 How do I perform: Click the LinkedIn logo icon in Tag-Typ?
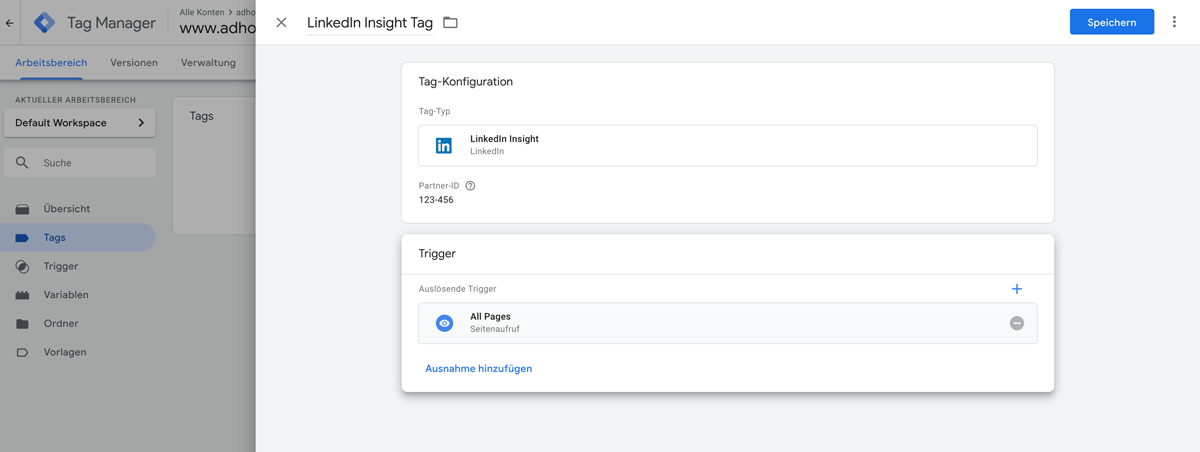click(x=444, y=145)
